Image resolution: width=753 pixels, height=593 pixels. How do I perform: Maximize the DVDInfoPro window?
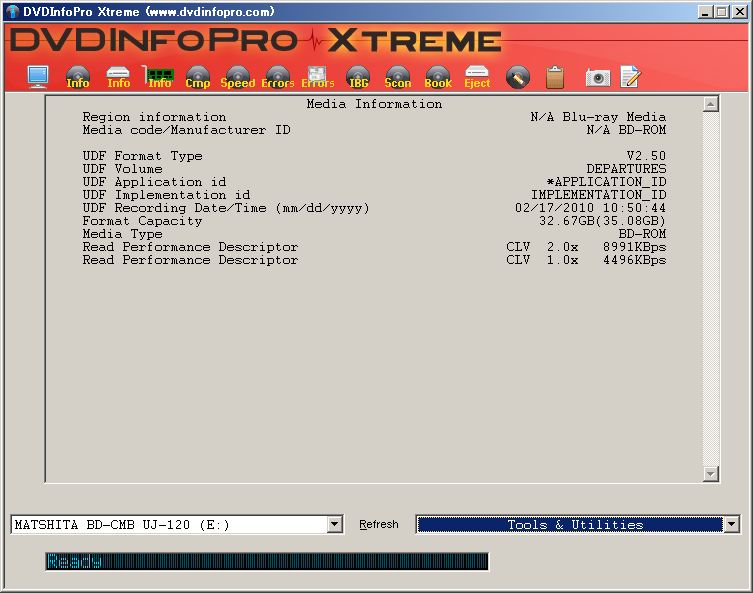pos(721,12)
